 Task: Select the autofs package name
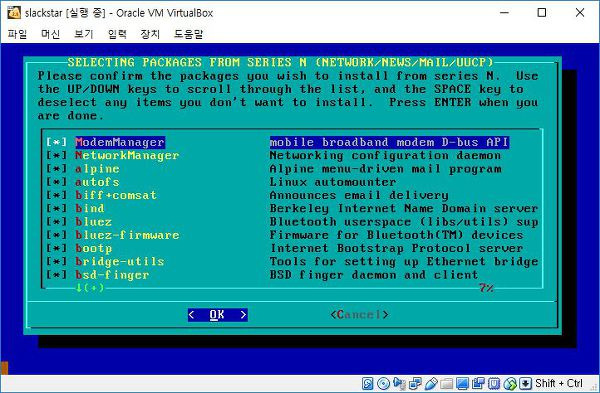(x=97, y=182)
